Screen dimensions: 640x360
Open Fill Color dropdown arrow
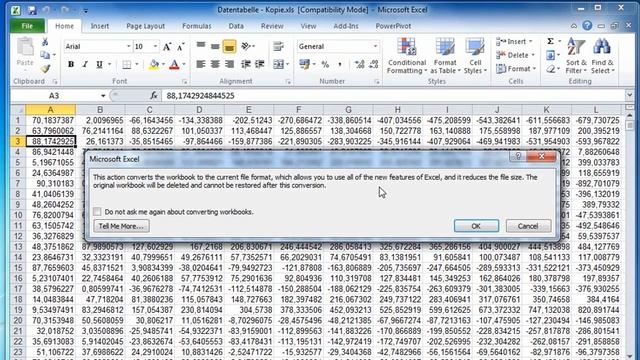click(x=163, y=64)
